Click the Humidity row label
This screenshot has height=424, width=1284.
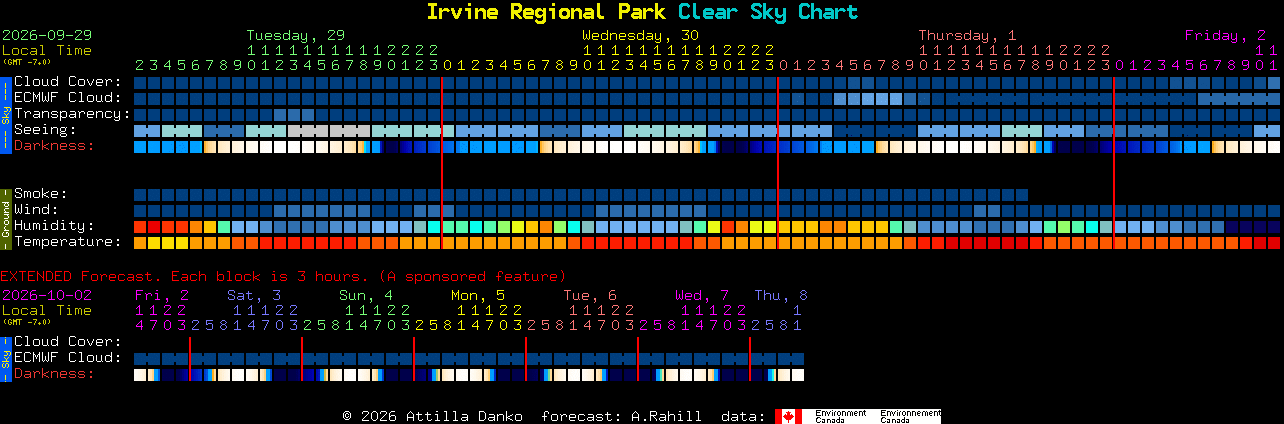54,226
